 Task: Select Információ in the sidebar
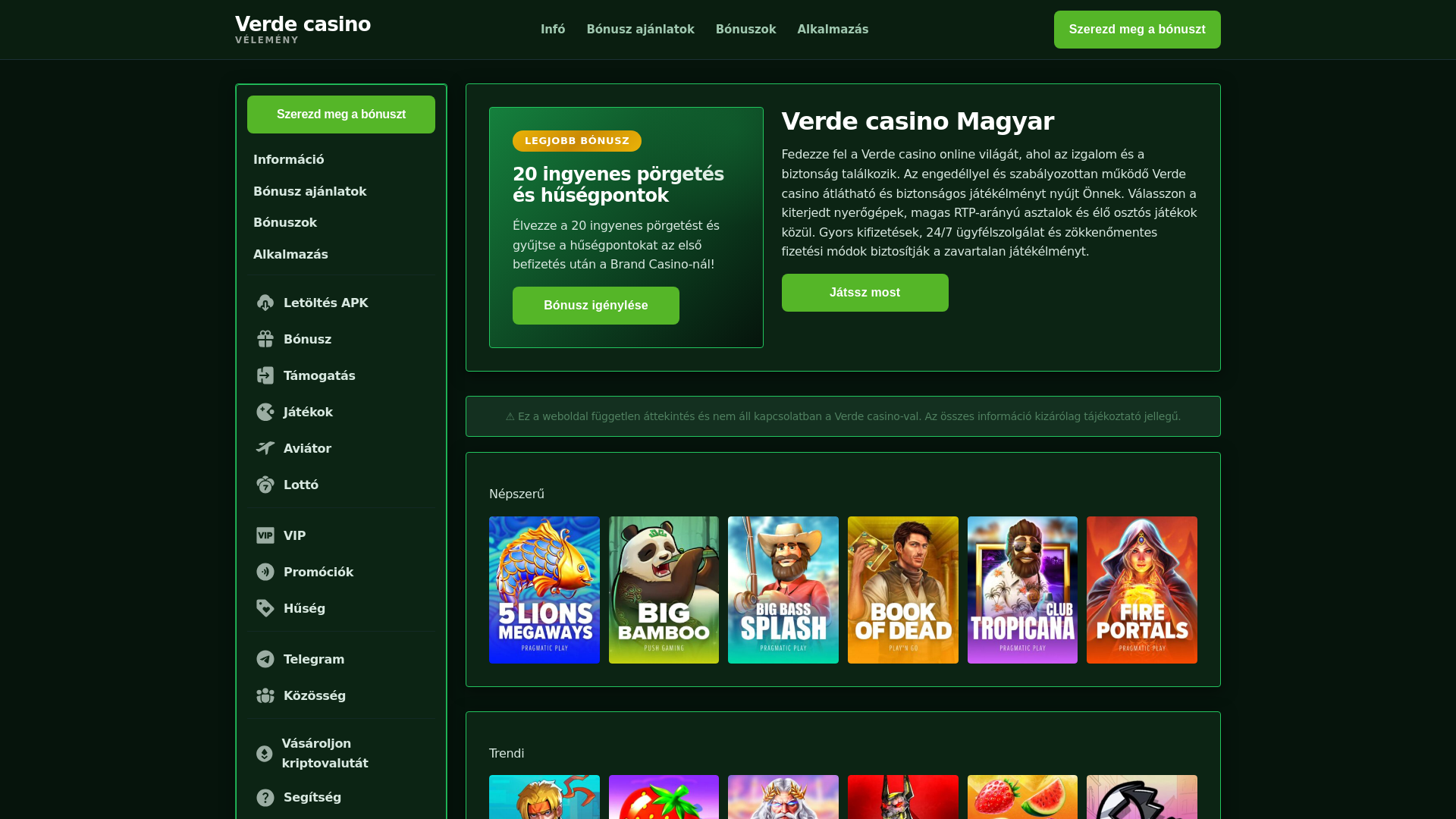288,160
